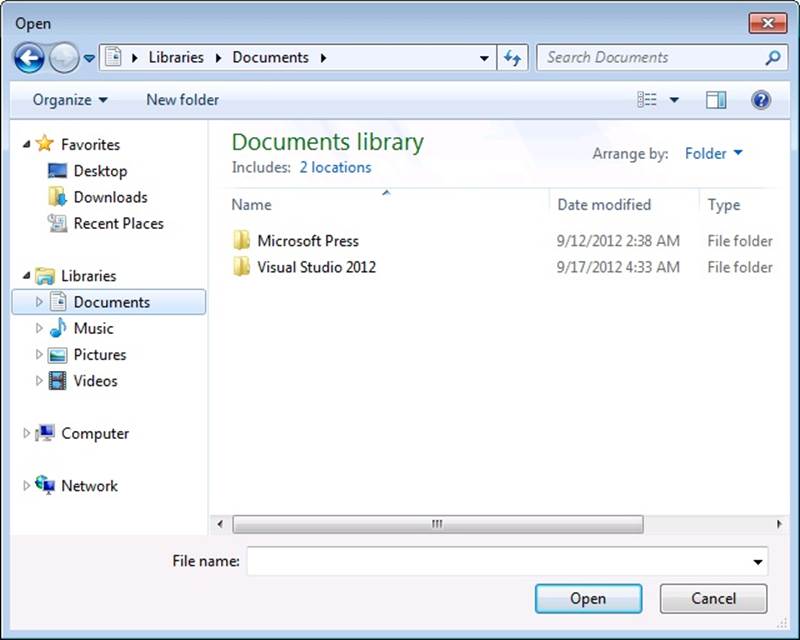800x640 pixels.
Task: Click the search magnifier icon
Action: pos(773,58)
